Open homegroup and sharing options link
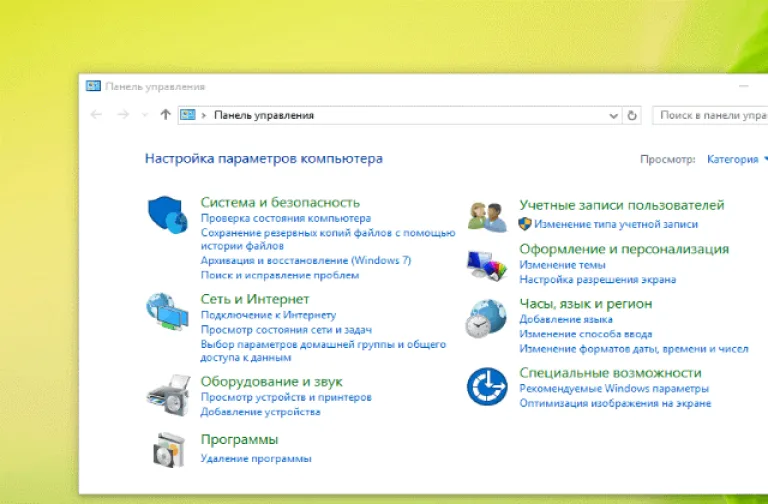The width and height of the screenshot is (768, 504). pyautogui.click(x=323, y=351)
